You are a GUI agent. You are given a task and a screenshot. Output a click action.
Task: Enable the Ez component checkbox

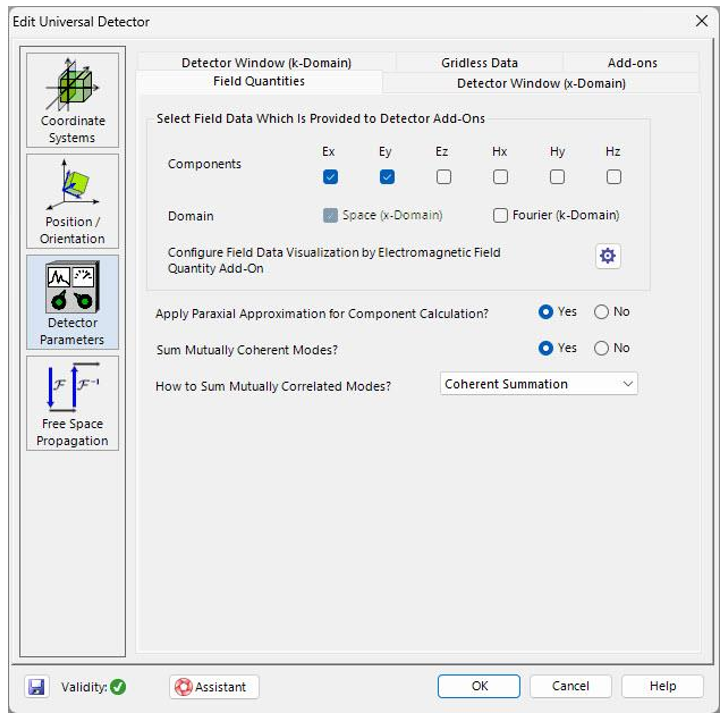(444, 177)
